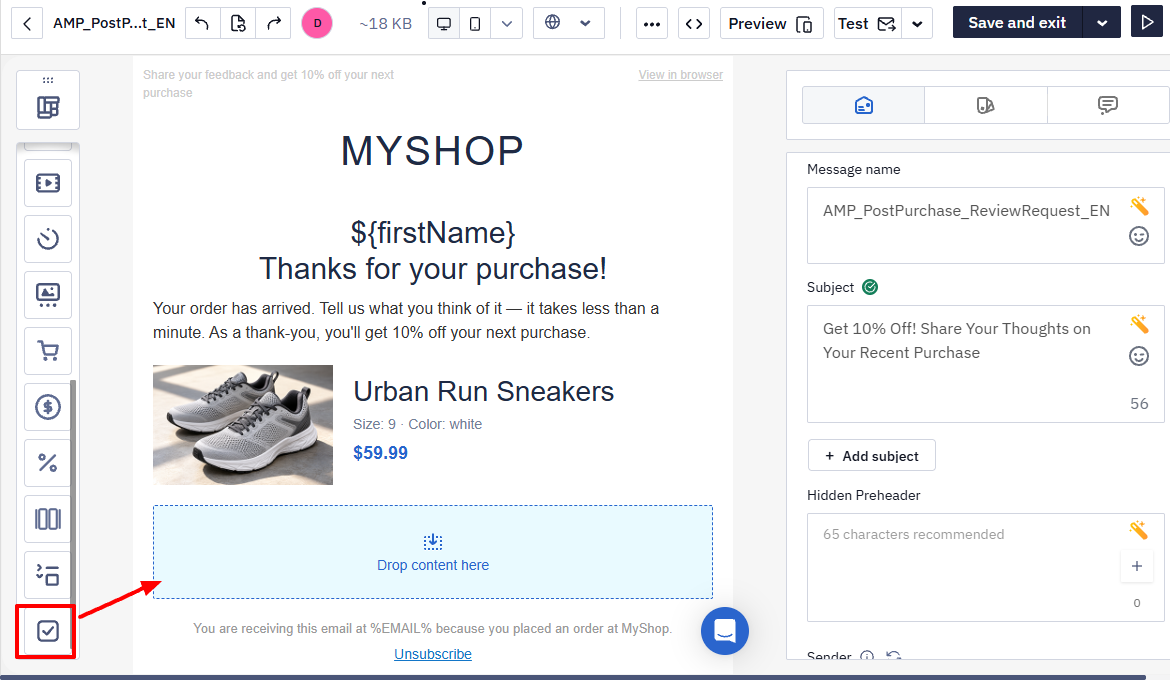The width and height of the screenshot is (1170, 680).
Task: Insert emoji into Subject
Action: pyautogui.click(x=1139, y=356)
